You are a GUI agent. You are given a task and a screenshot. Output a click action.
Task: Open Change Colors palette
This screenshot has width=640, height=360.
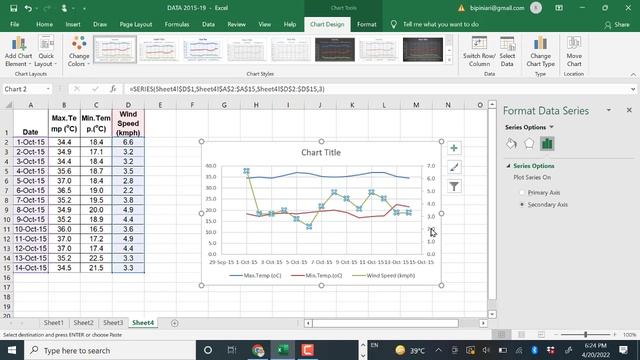(x=78, y=51)
